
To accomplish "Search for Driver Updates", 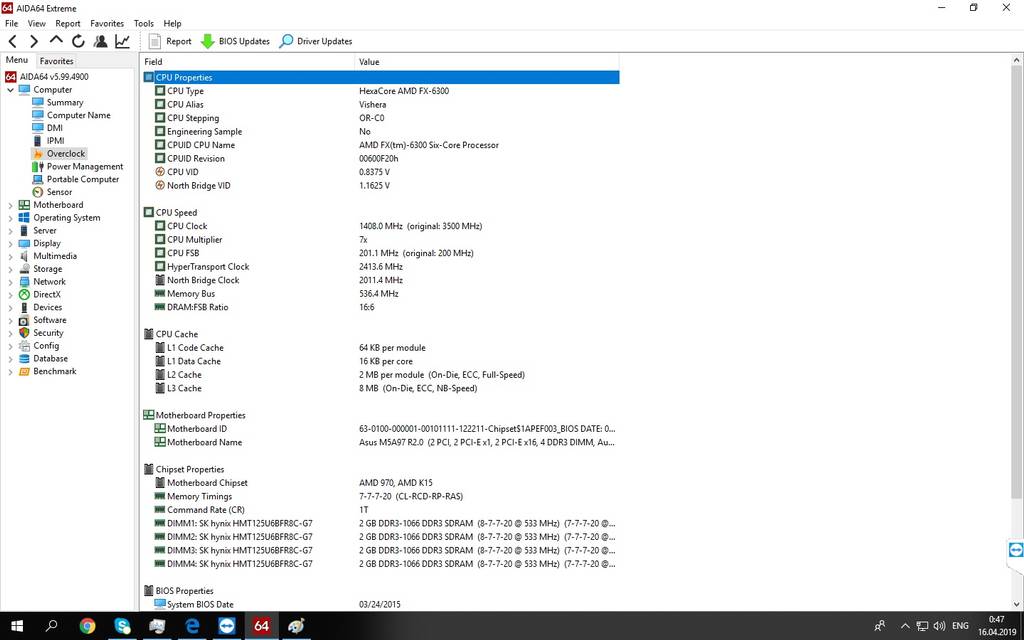I will click(315, 41).
